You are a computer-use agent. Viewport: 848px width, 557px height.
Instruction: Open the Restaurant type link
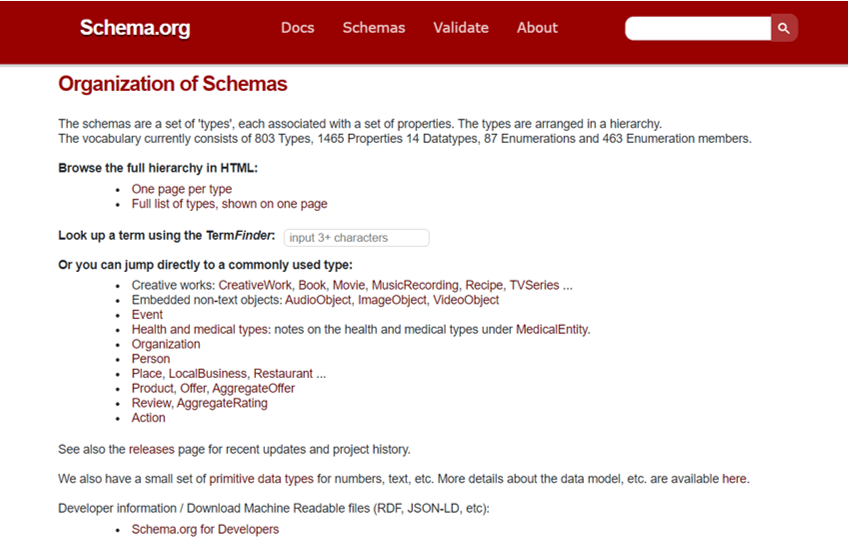pyautogui.click(x=283, y=374)
